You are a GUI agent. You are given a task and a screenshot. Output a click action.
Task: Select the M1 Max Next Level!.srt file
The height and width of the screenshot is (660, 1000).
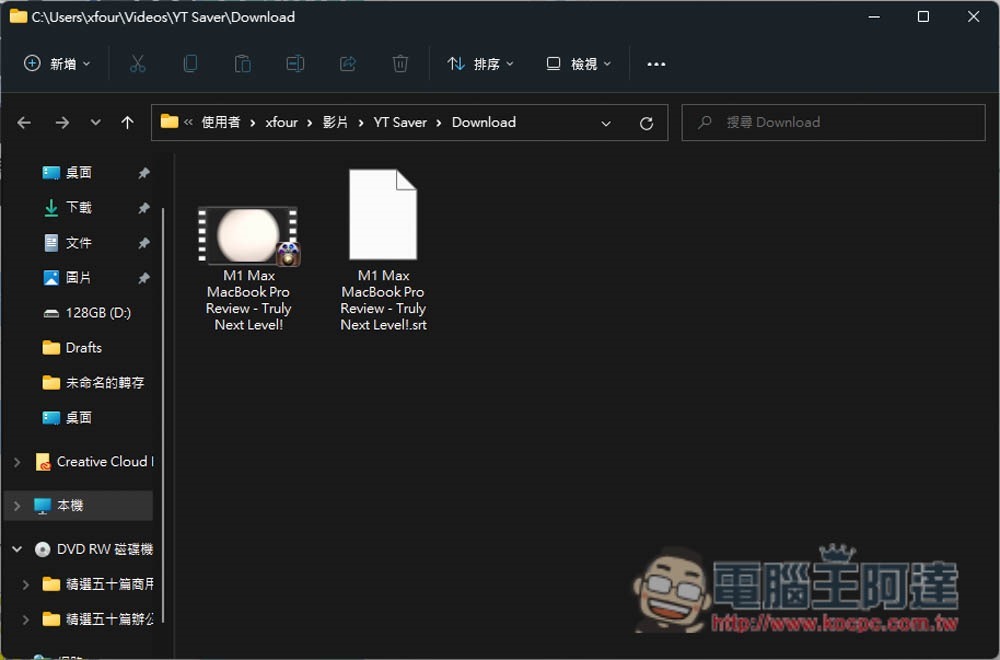click(x=383, y=250)
